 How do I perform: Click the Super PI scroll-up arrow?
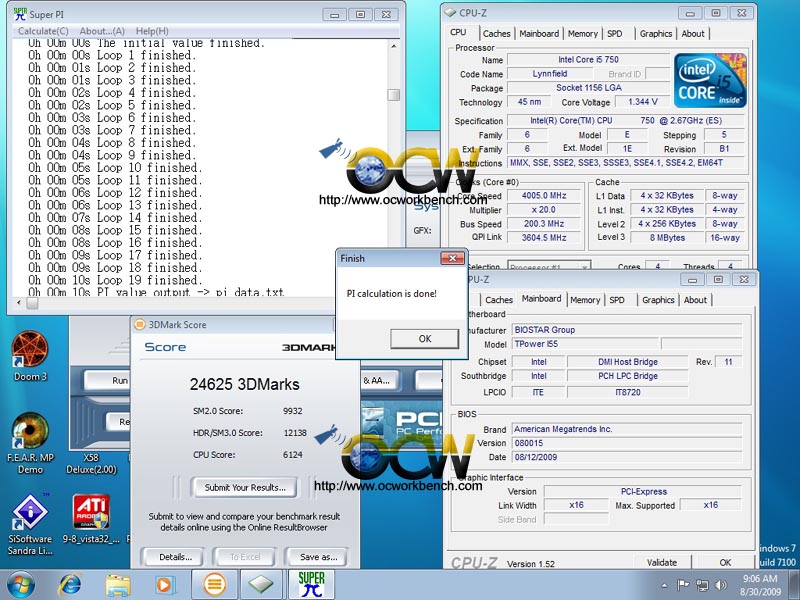tap(393, 46)
